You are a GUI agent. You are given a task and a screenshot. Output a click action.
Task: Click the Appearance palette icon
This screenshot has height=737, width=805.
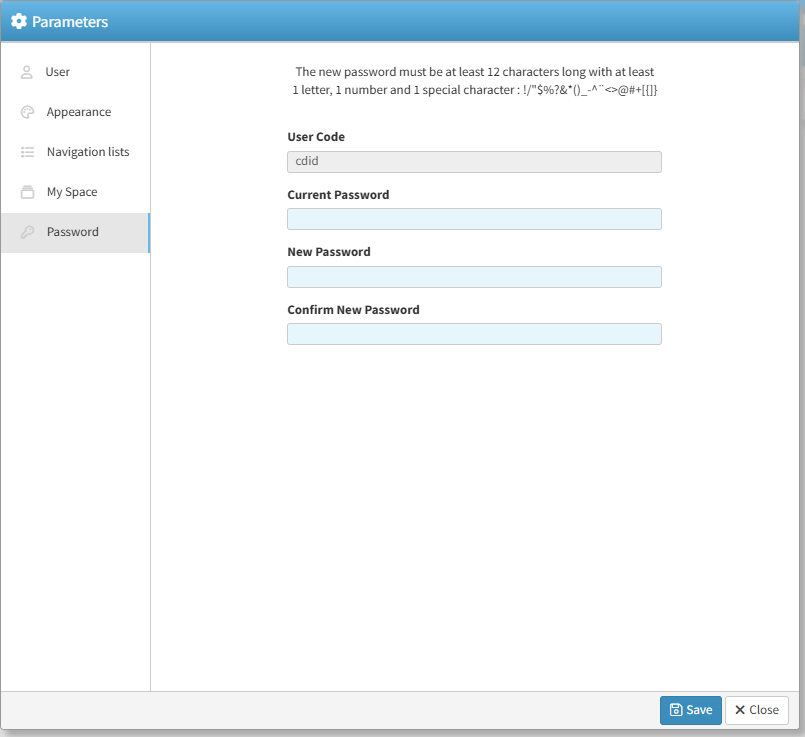(x=27, y=112)
